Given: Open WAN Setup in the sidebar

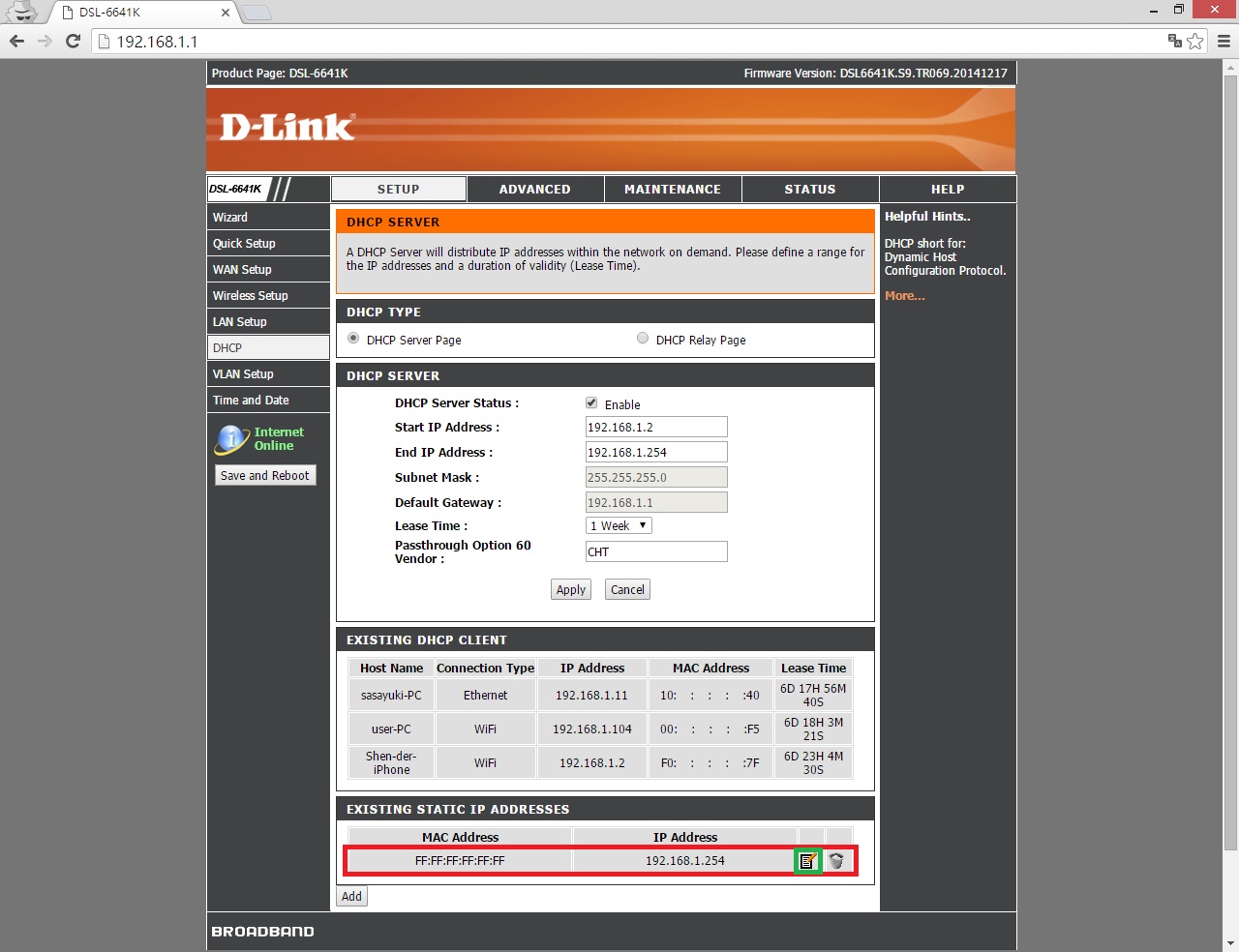Looking at the screenshot, I should point(268,269).
